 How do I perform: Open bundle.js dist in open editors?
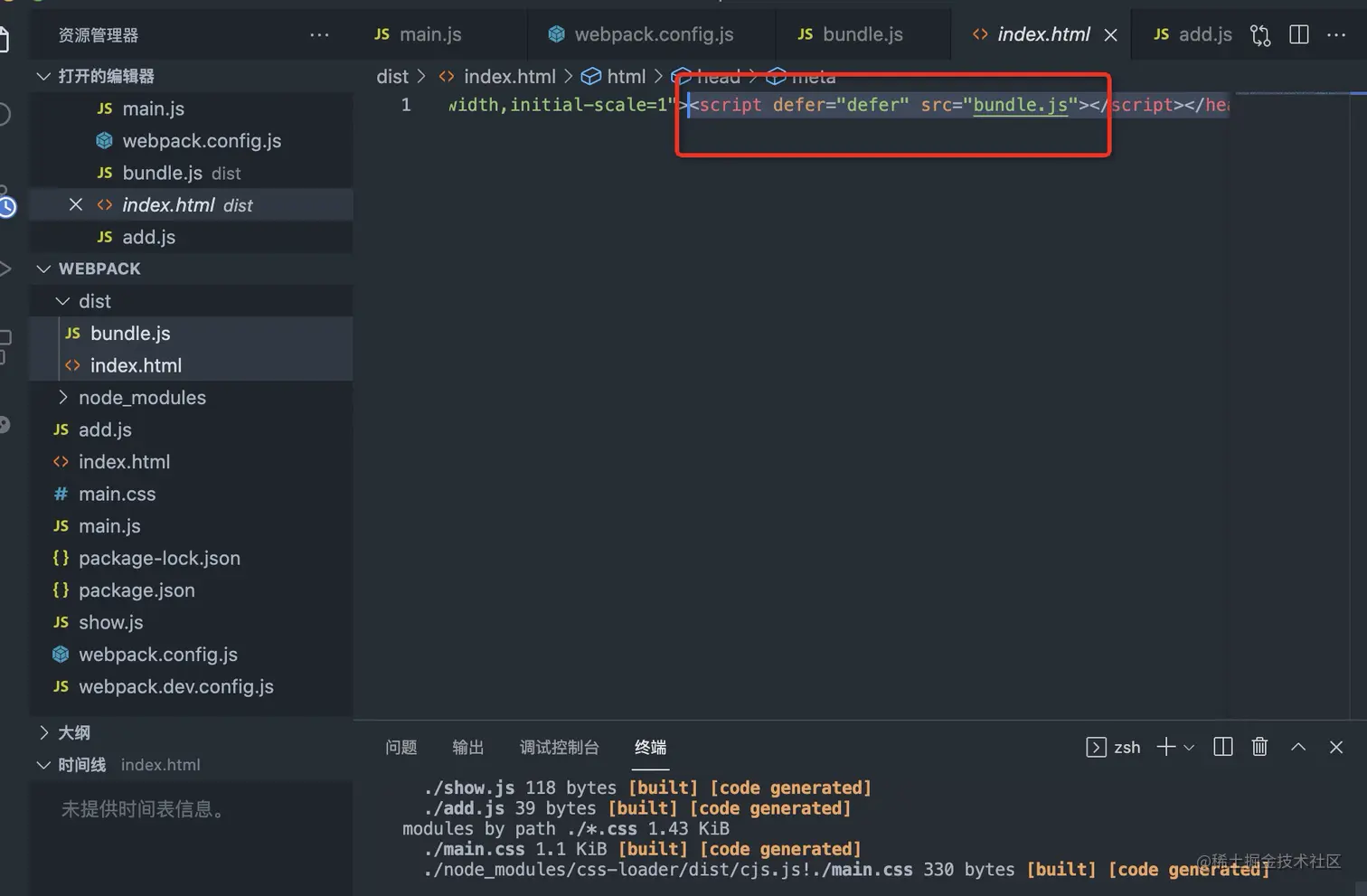[x=191, y=173]
